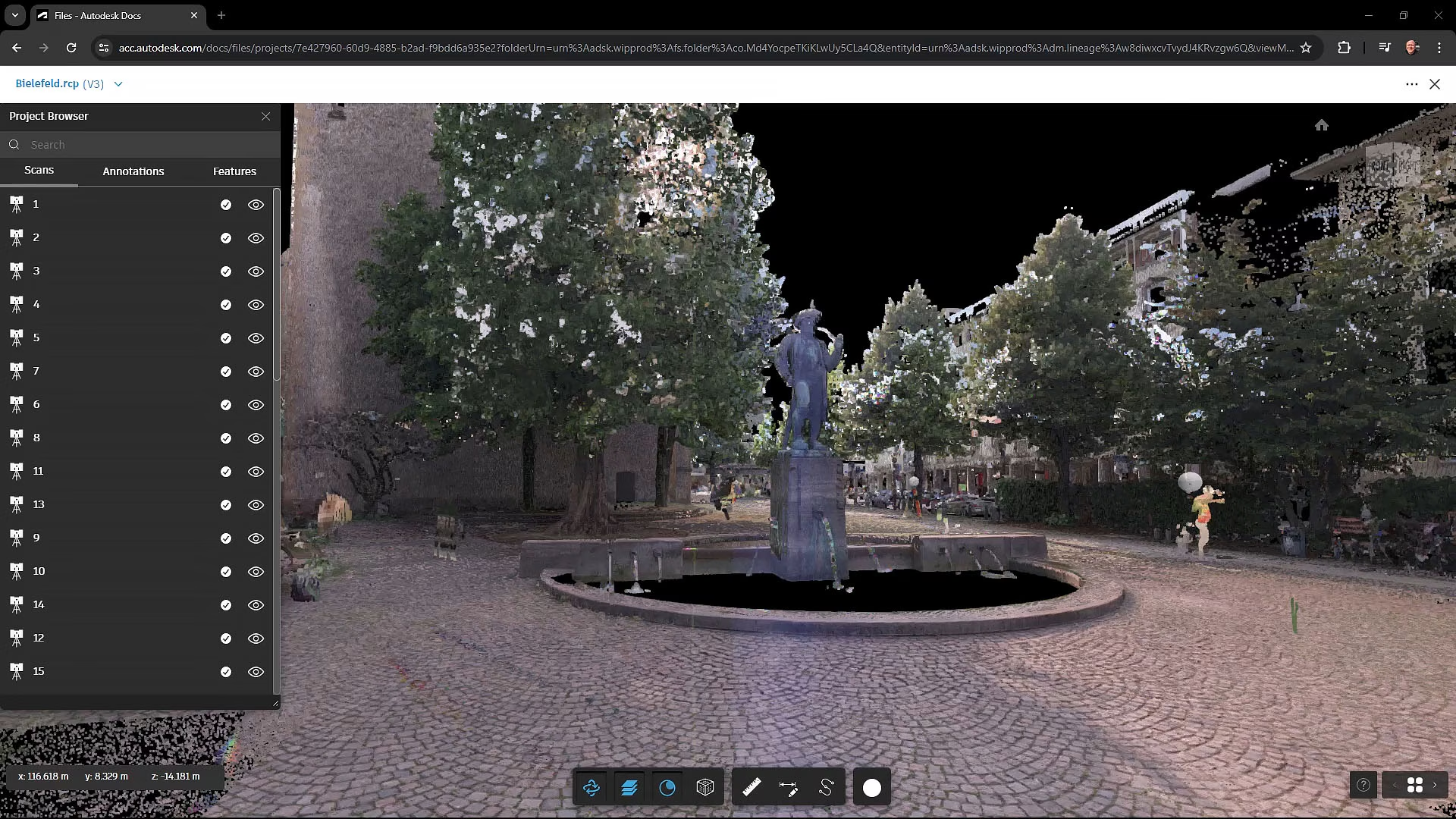Screen dimensions: 1456x819
Task: Choose the dimension annotation tool
Action: tap(789, 788)
